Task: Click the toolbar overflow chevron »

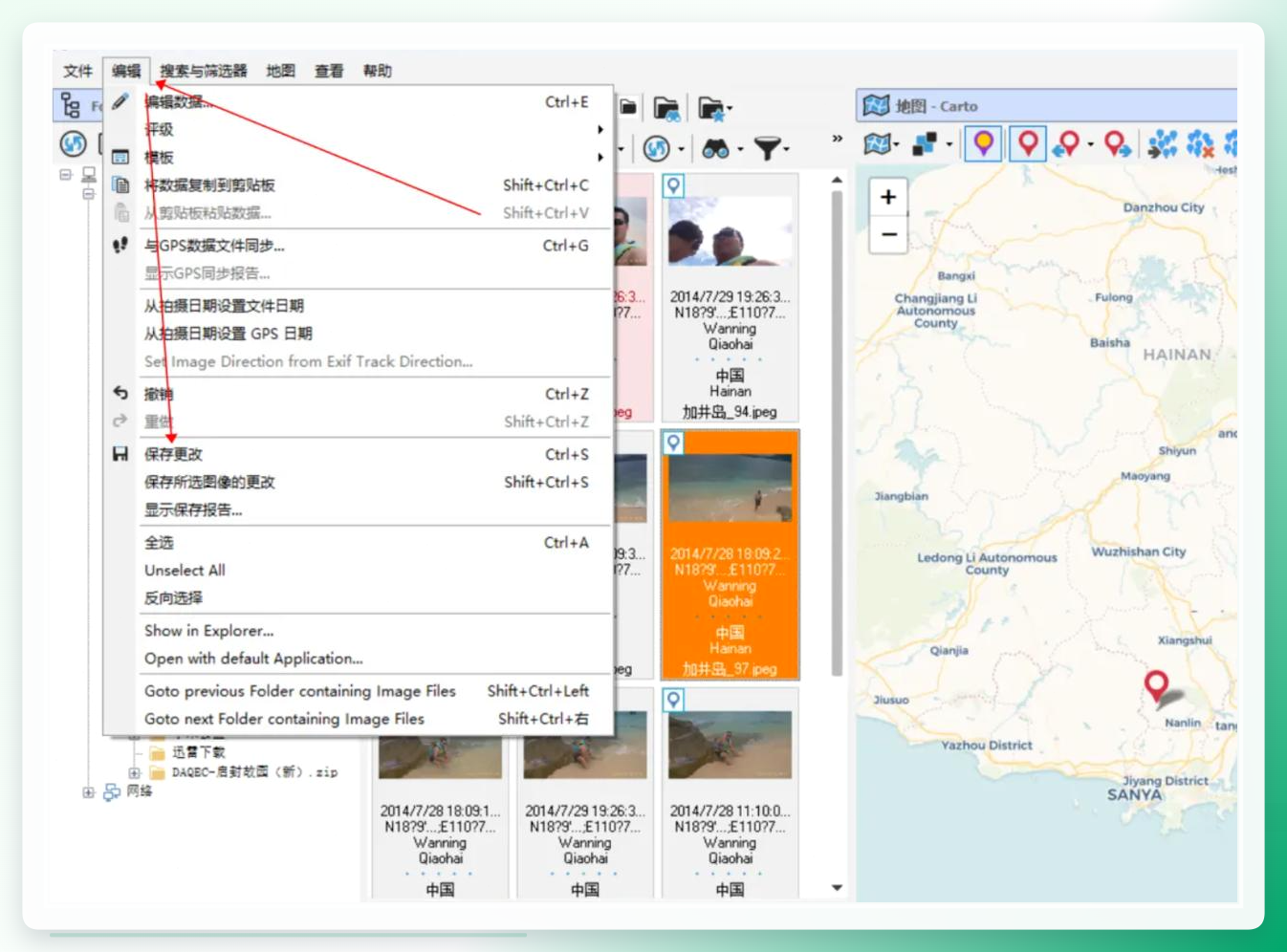Action: (x=838, y=139)
